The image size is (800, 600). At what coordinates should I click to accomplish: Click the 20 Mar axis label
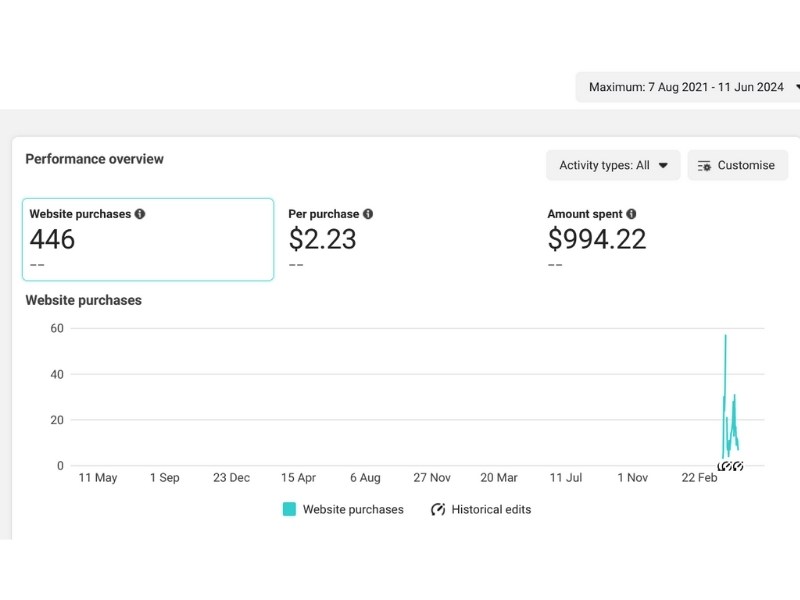point(498,478)
